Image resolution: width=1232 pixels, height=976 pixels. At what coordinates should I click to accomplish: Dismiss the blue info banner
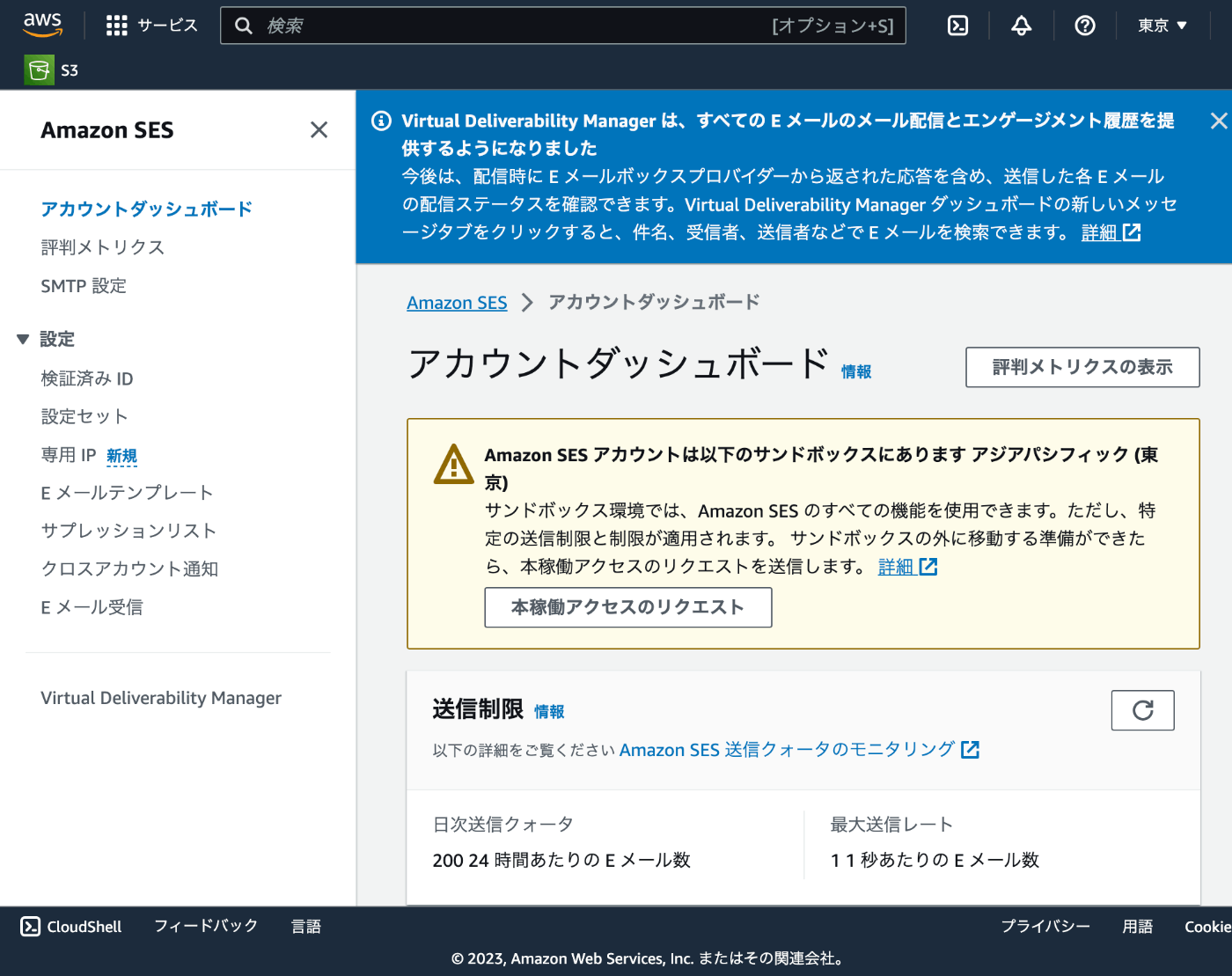pos(1218,121)
